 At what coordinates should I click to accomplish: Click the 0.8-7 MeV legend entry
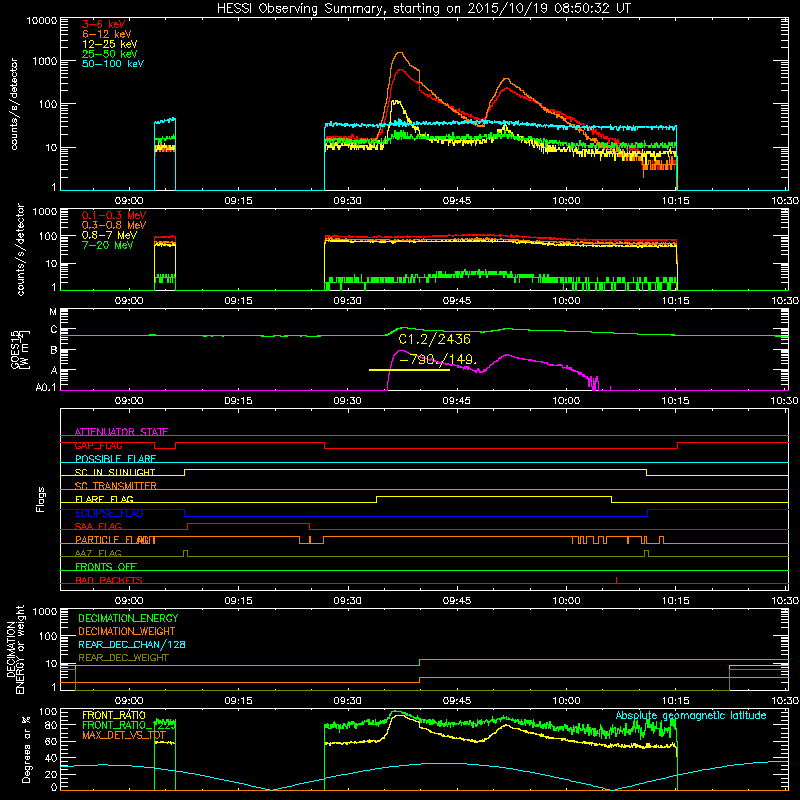109,235
